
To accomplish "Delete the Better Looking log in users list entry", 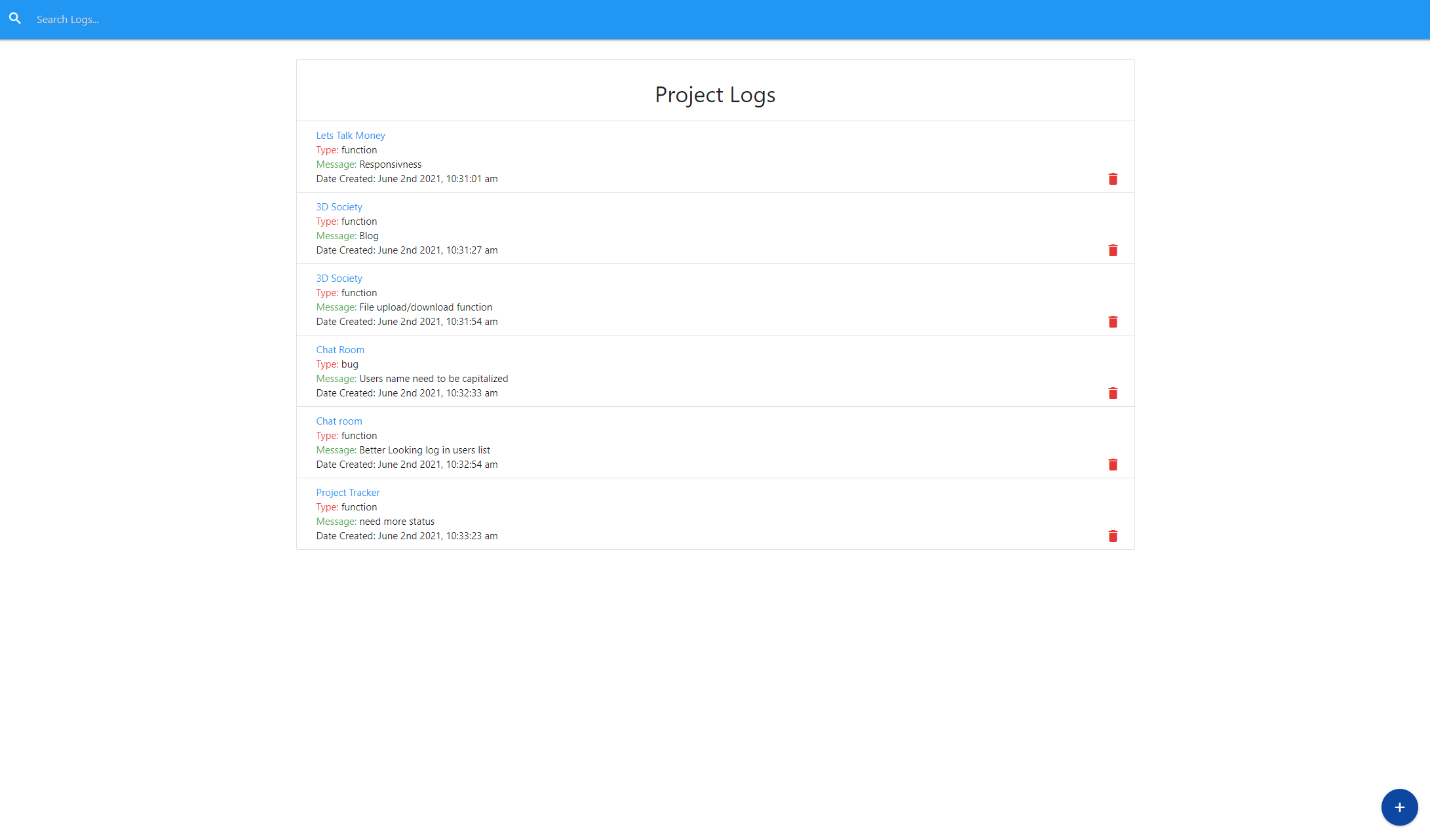I will pos(1113,465).
